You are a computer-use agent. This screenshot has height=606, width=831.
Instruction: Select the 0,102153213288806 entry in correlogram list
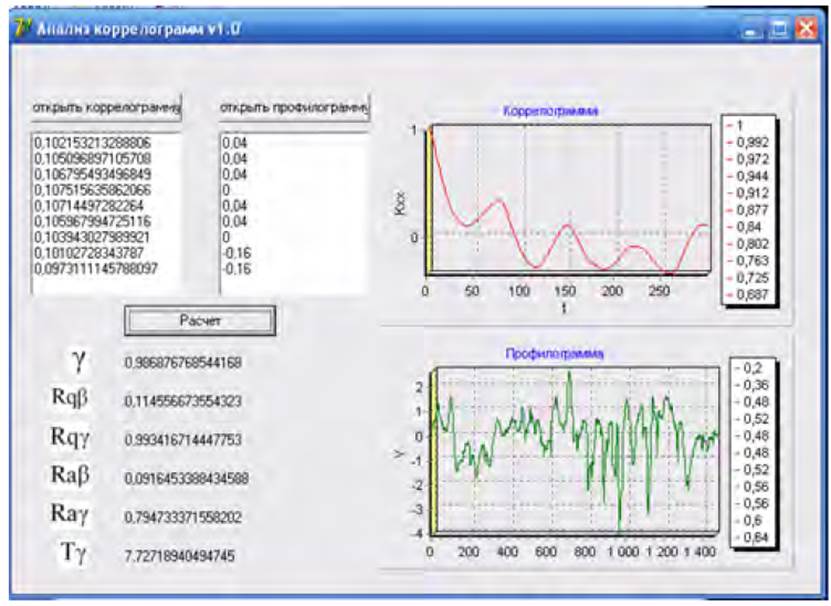[x=92, y=144]
